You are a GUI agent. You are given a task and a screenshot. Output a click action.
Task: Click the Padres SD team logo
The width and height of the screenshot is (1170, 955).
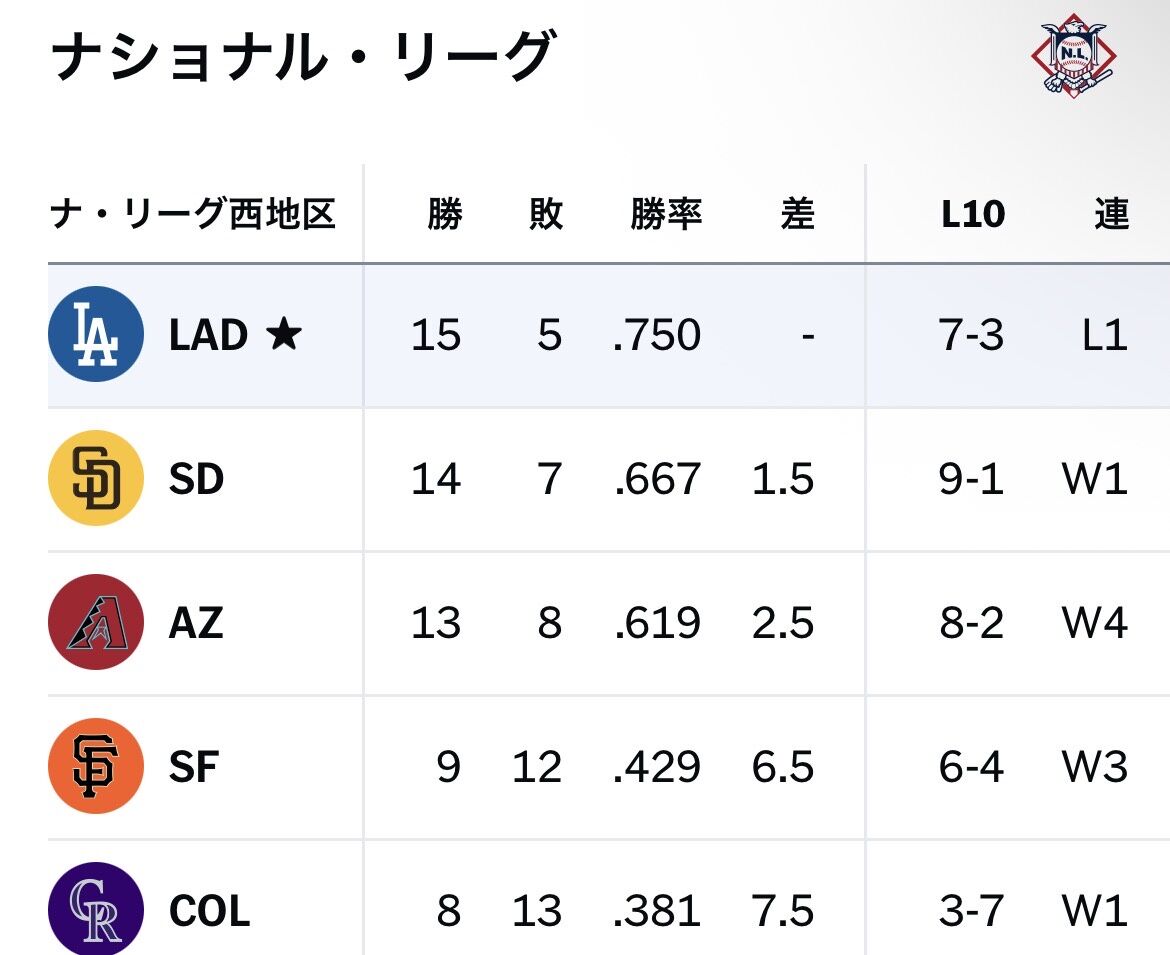[x=96, y=478]
